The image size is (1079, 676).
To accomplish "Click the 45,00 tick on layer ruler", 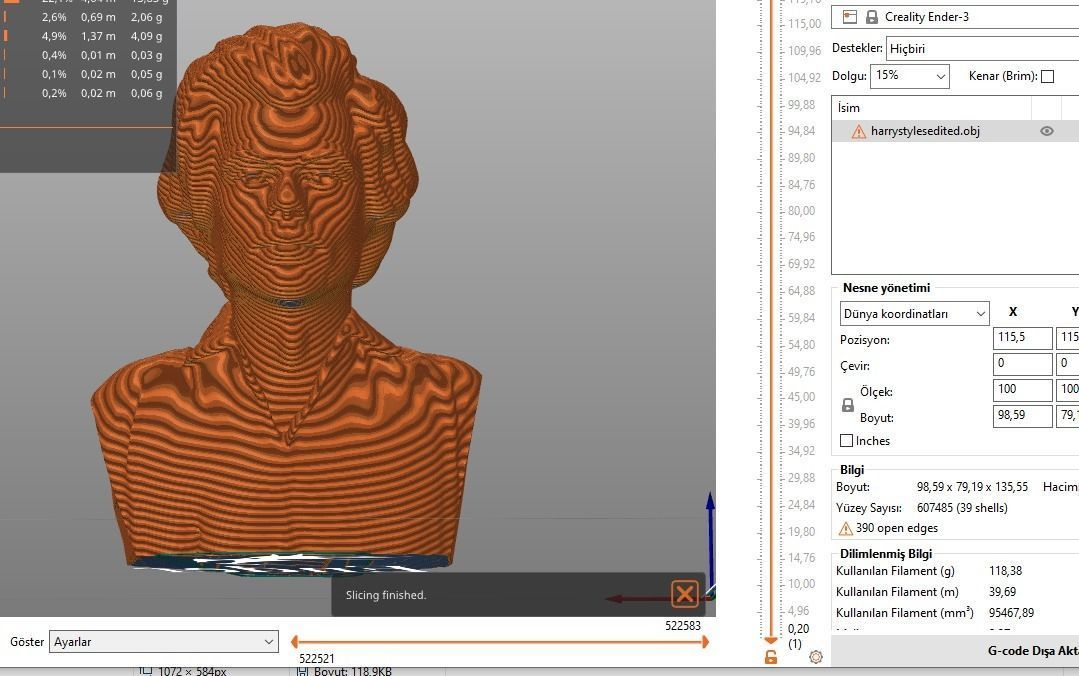I will pos(801,397).
